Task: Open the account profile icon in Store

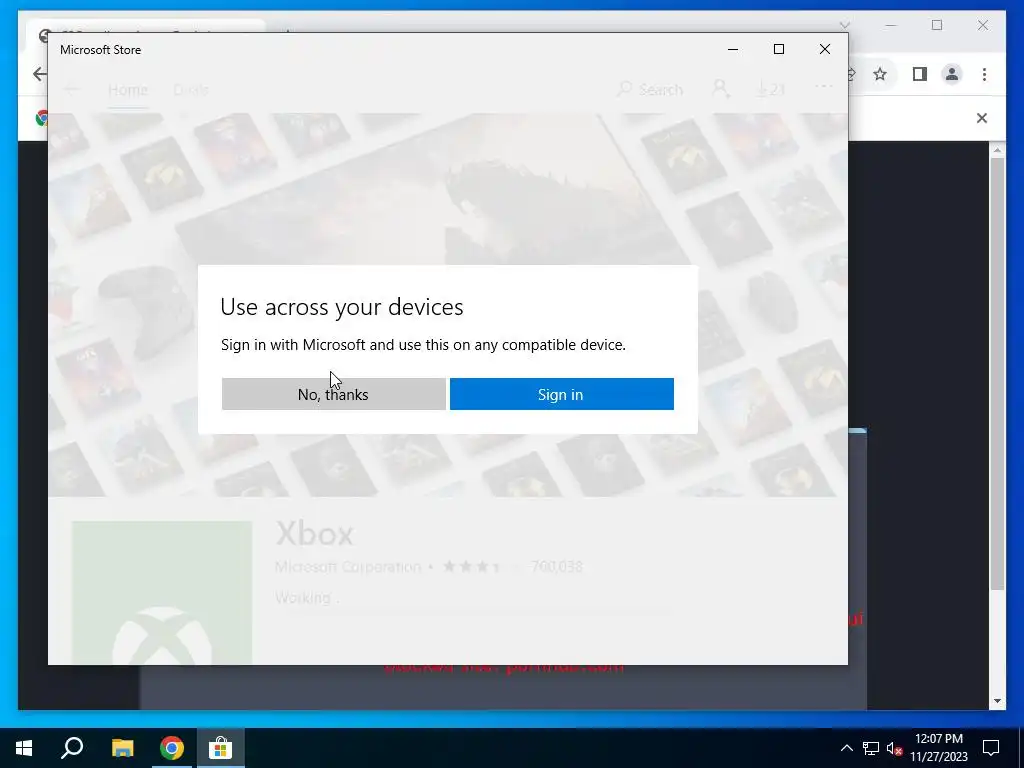Action: point(721,89)
